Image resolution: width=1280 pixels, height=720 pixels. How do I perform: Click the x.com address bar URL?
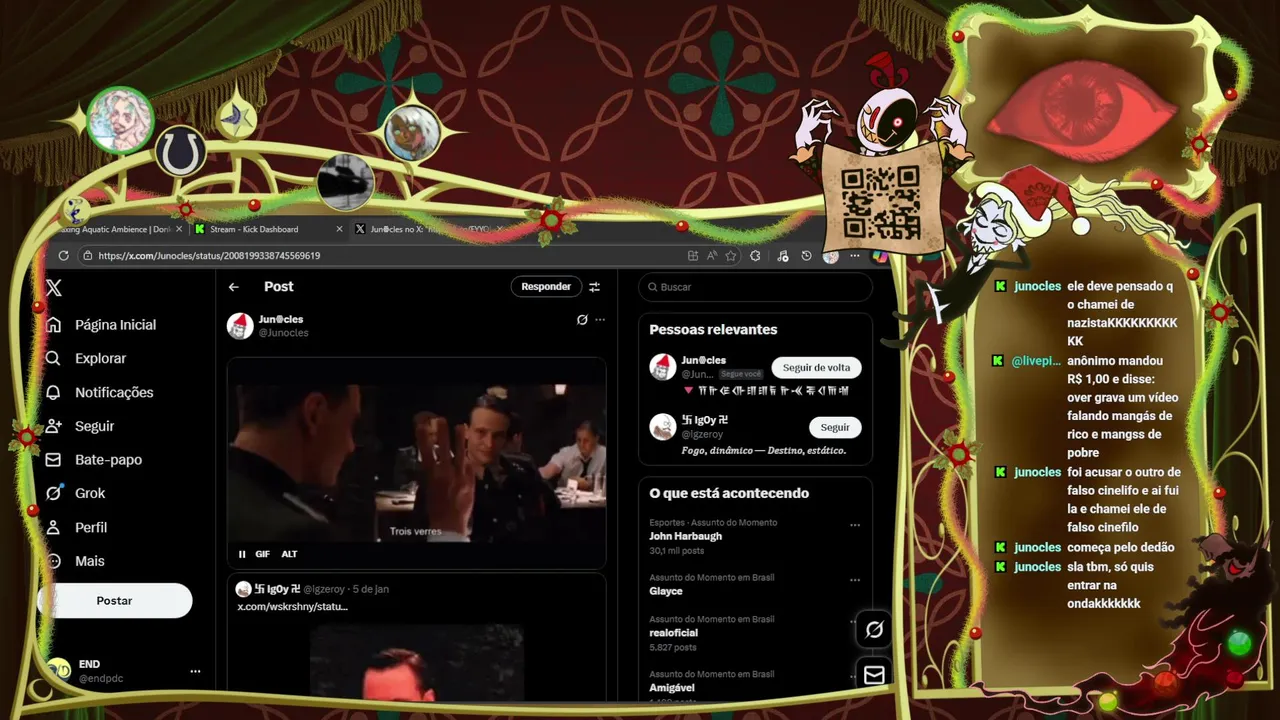[x=209, y=256]
